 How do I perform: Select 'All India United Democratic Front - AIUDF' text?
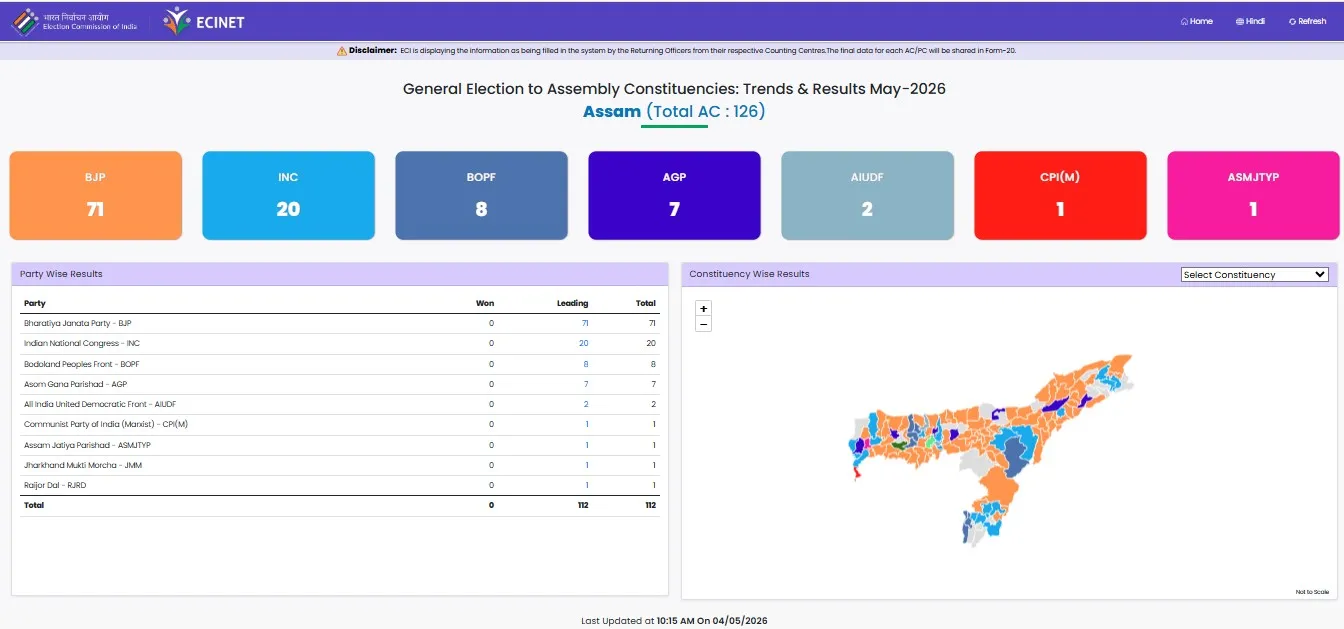coord(100,404)
